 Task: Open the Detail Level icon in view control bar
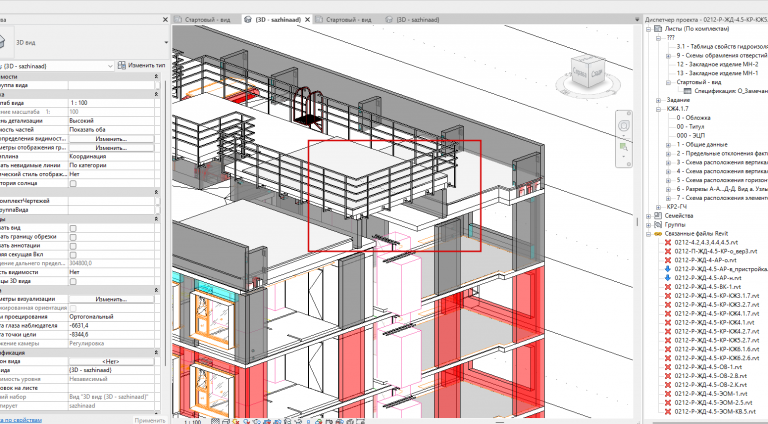216,422
